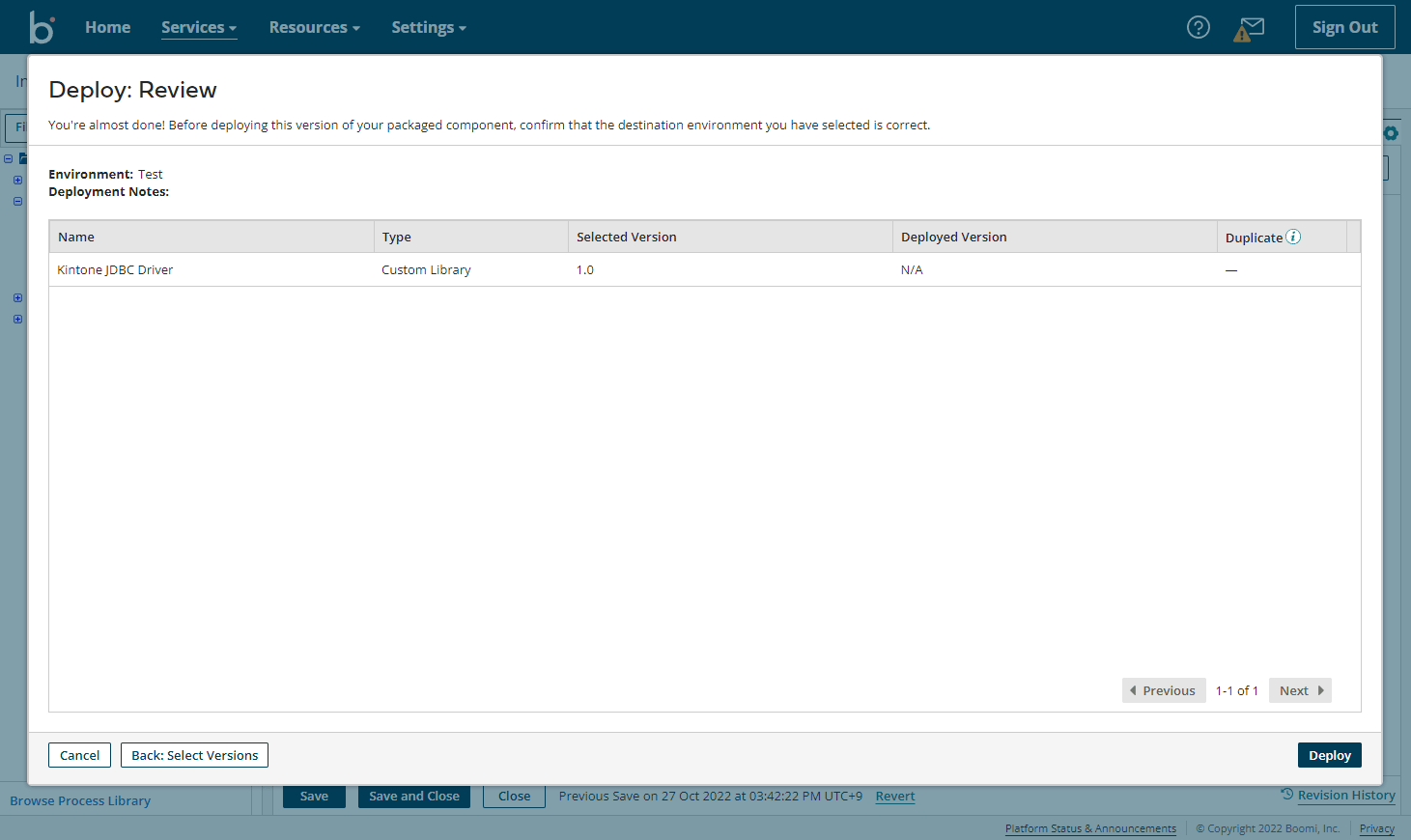Click the Previous Save timestamp text

click(710, 797)
